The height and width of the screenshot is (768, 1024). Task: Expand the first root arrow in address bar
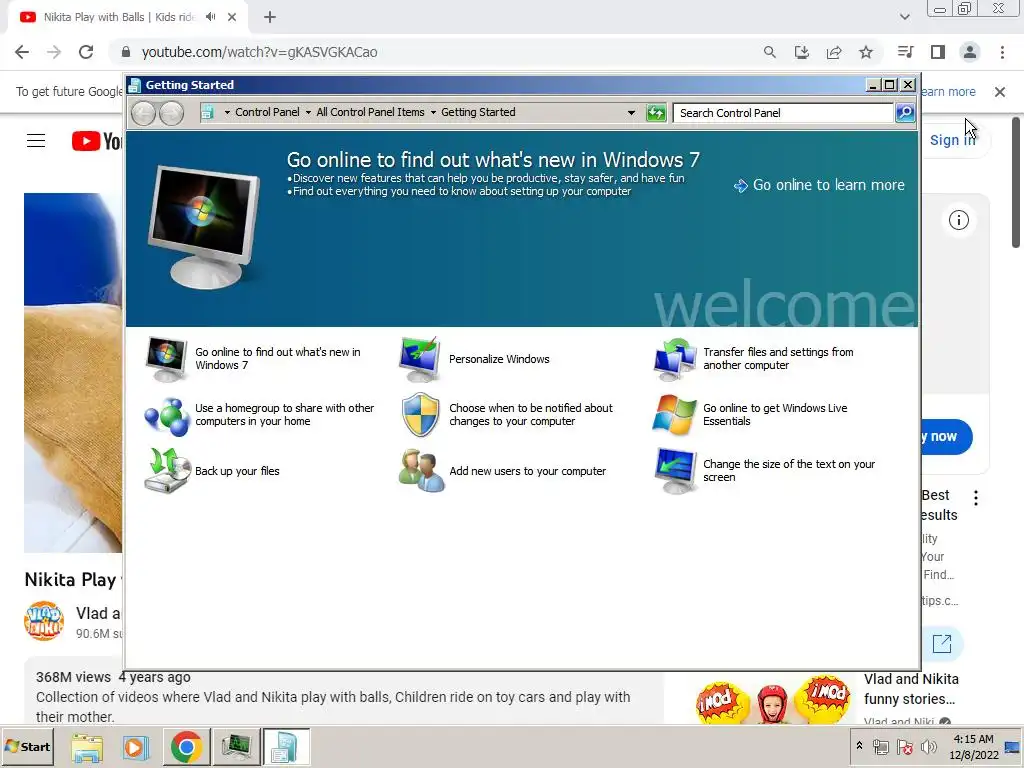[227, 112]
